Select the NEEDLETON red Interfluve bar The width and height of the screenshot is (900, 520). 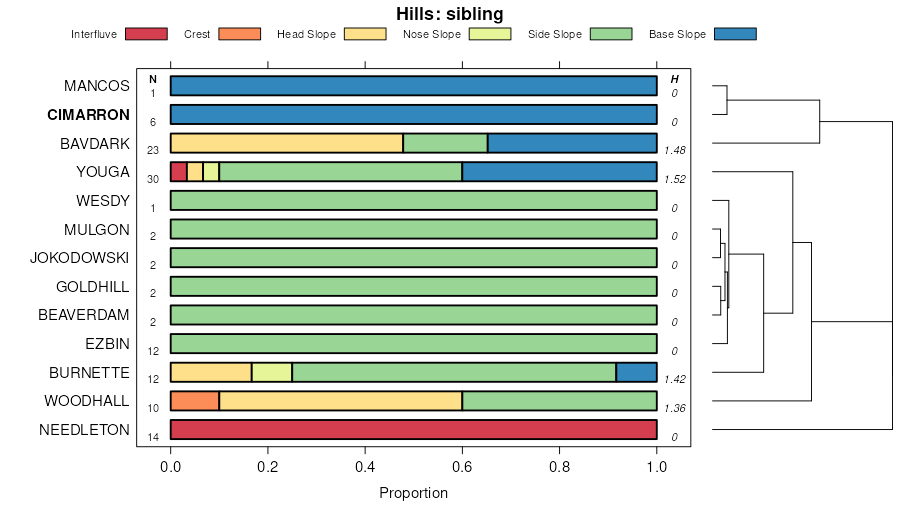(x=413, y=430)
